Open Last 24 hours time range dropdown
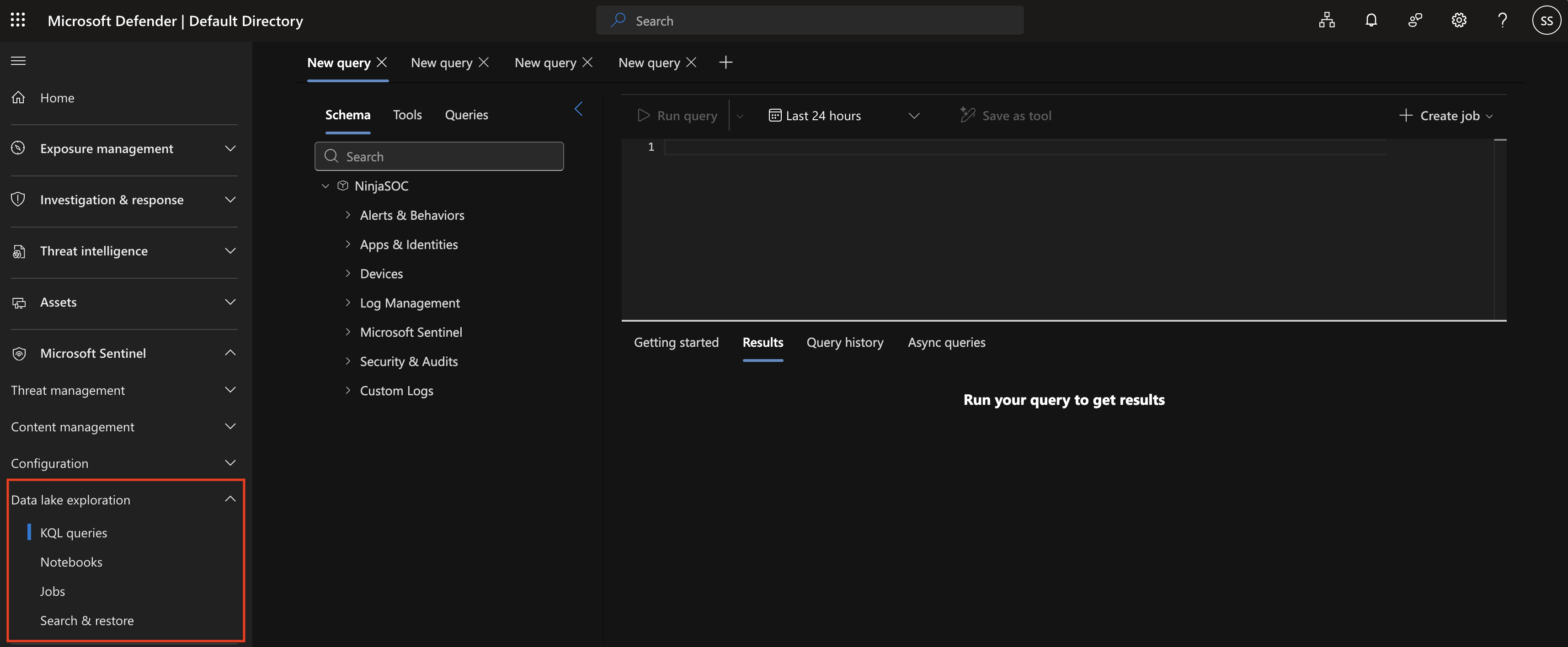 (844, 115)
